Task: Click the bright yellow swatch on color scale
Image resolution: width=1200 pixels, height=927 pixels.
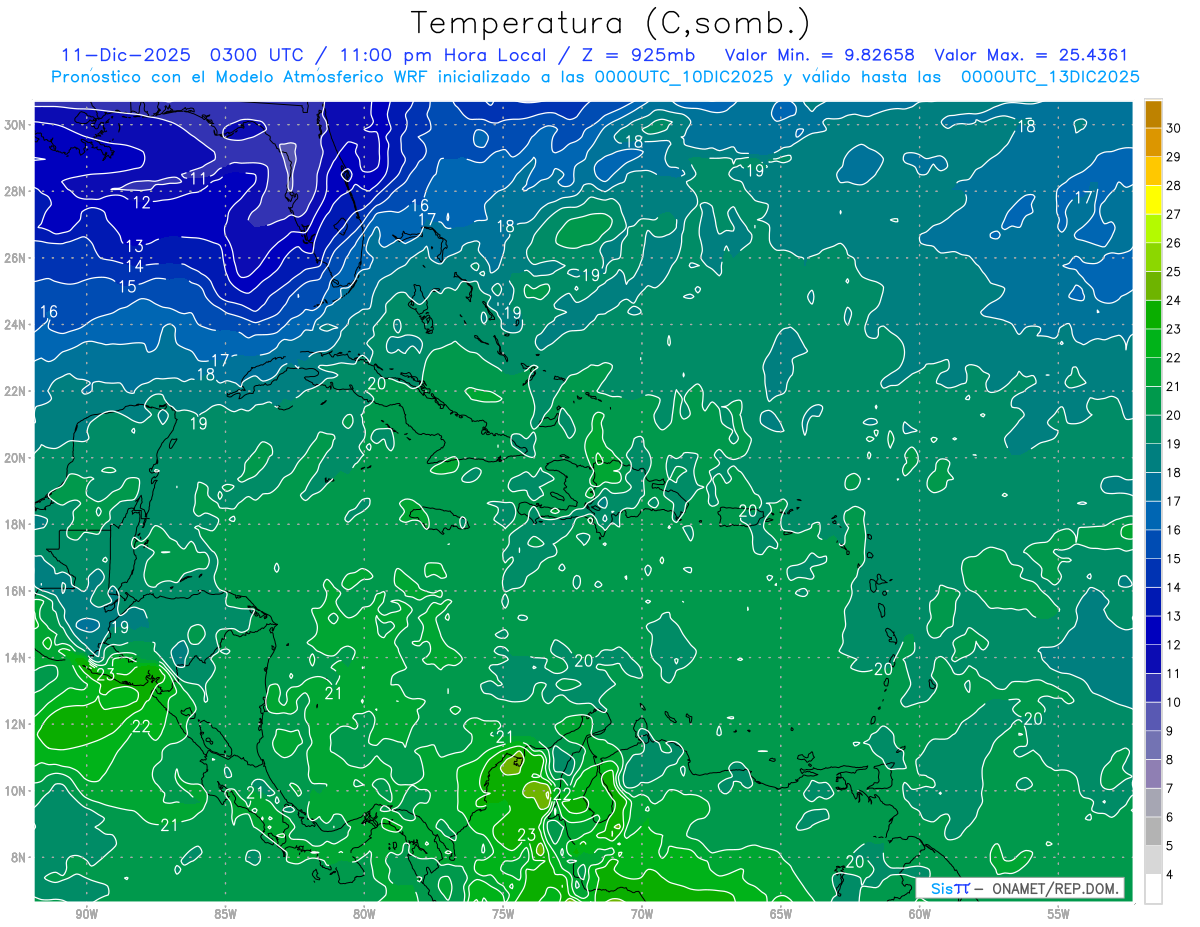Action: pyautogui.click(x=1153, y=200)
